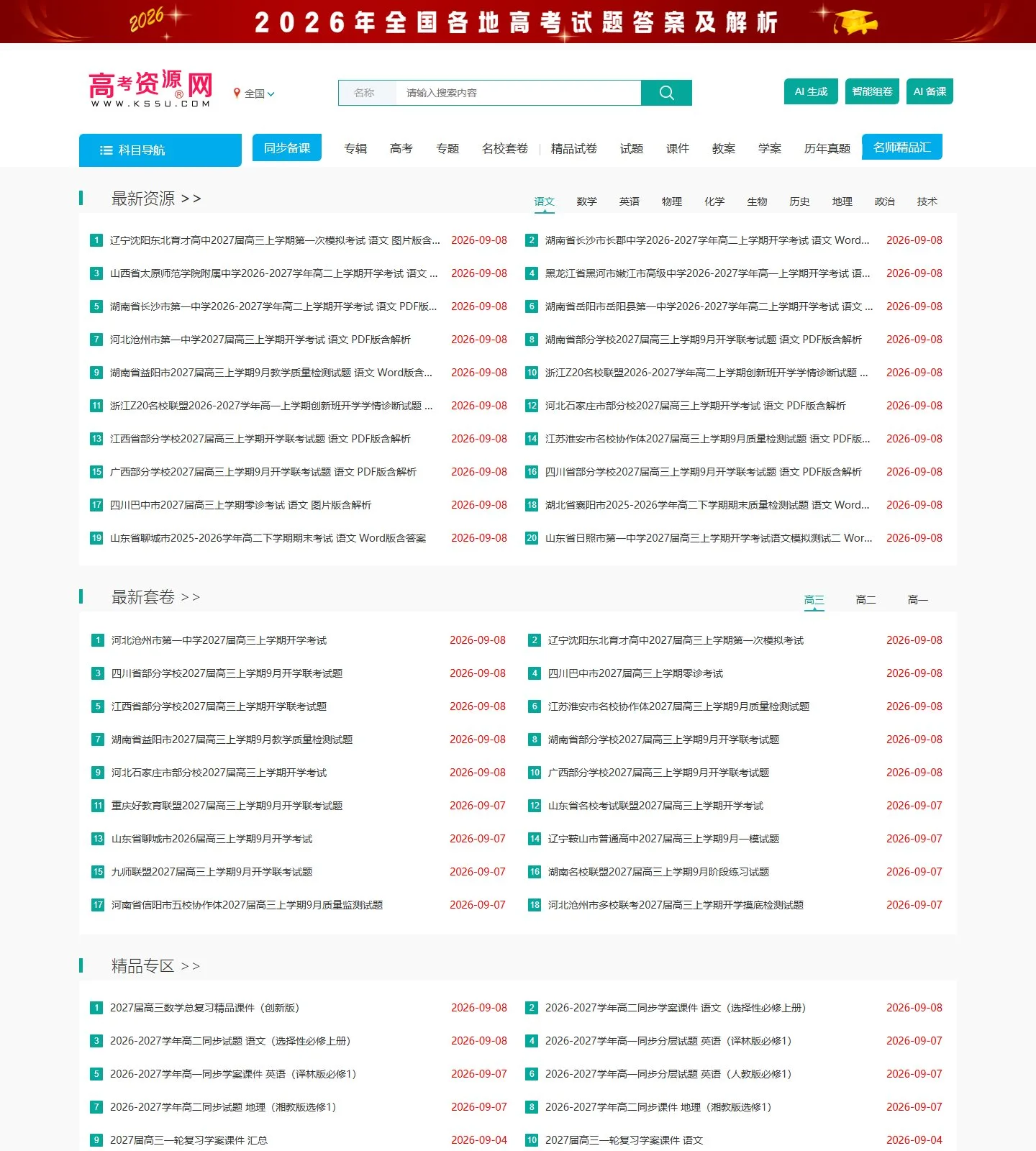This screenshot has height=1151, width=1036.
Task: Open 九师联盟2027届高三 9月开学联考试题 set
Action: pos(212,872)
